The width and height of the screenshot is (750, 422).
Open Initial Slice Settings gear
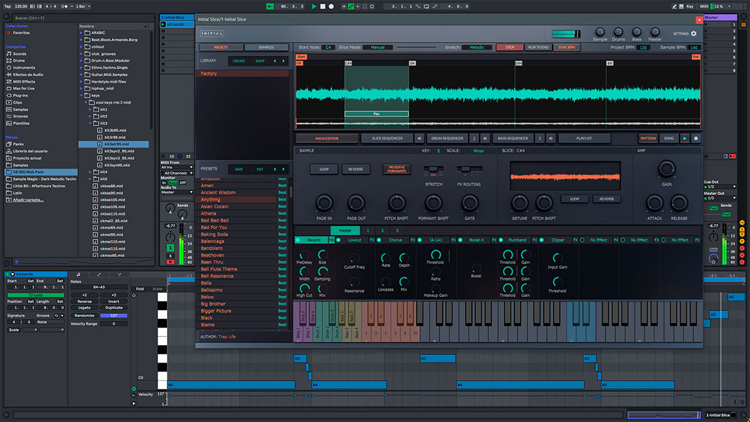click(x=694, y=34)
